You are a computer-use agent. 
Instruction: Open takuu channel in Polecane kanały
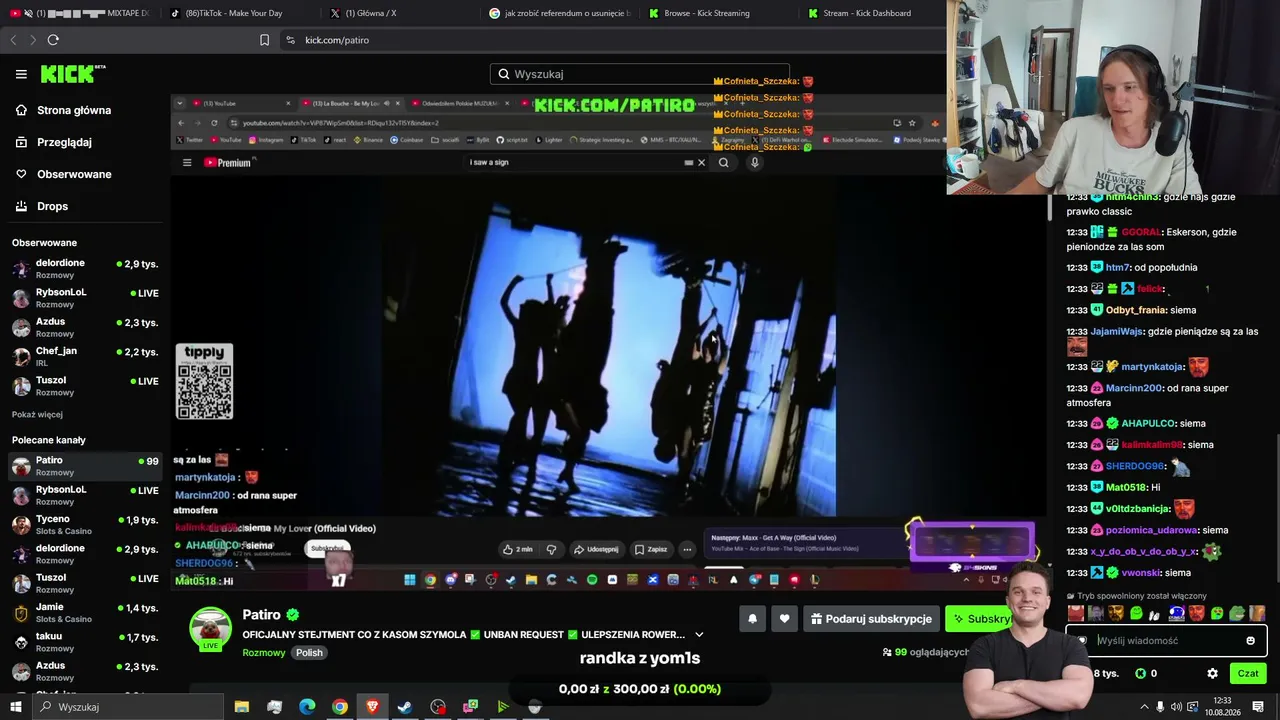(85, 642)
